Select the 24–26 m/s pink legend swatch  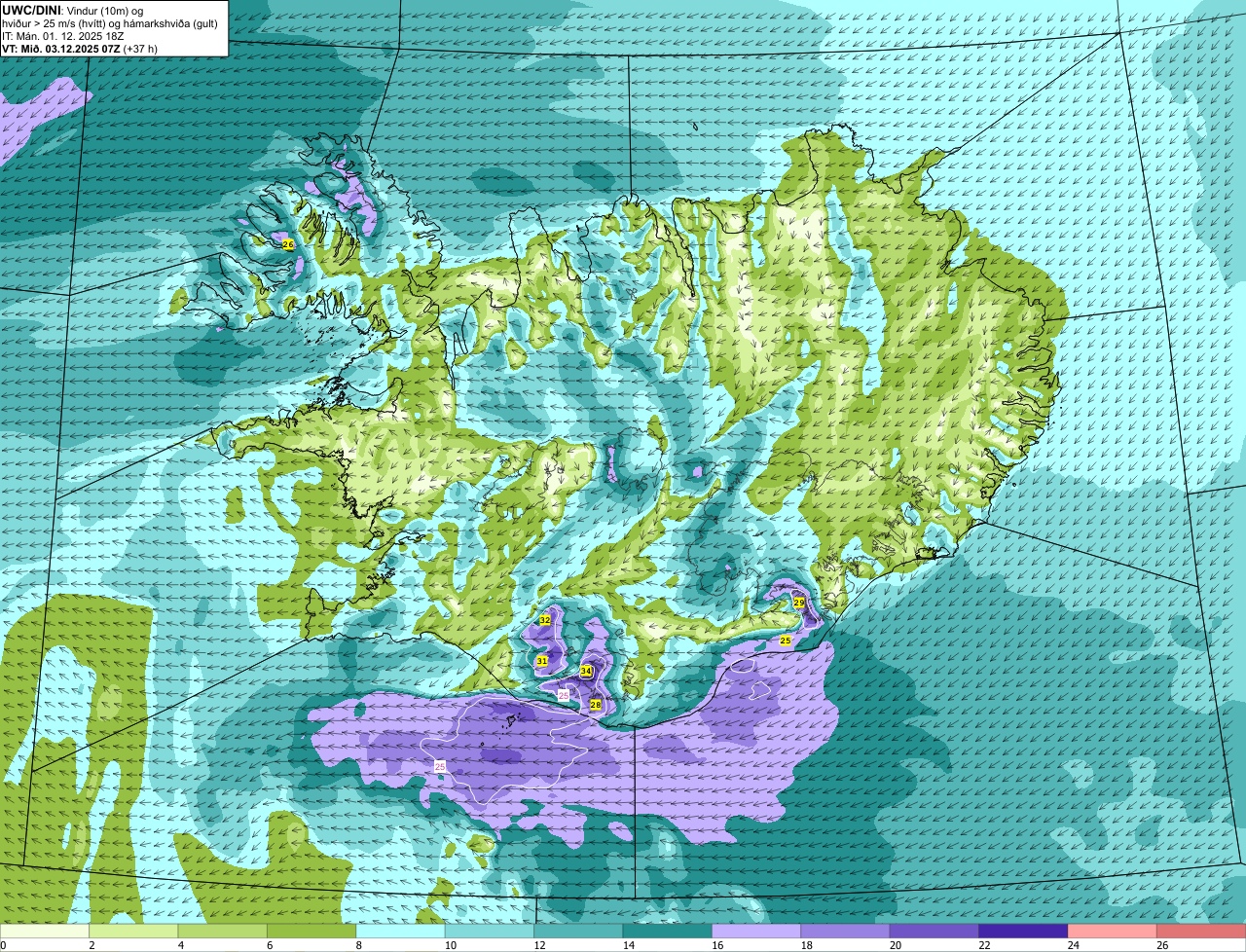point(1112,932)
